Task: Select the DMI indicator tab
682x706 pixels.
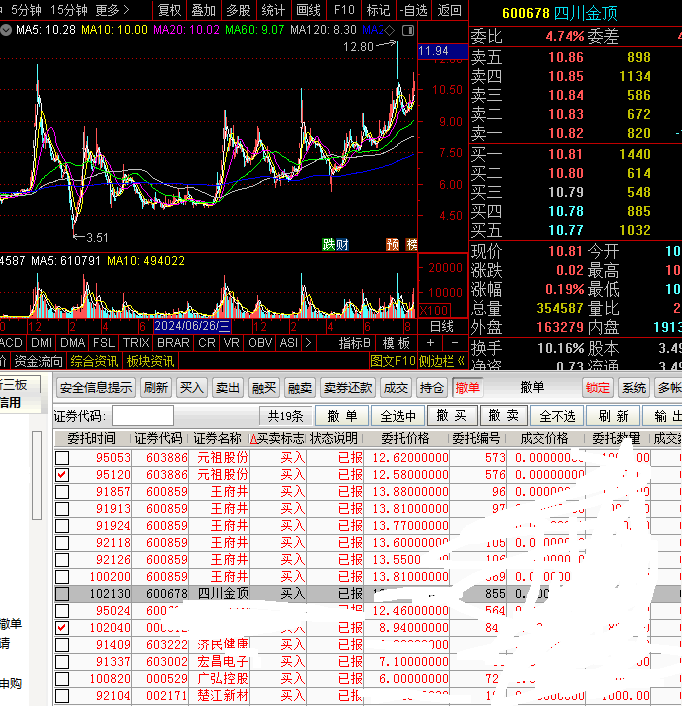Action: [x=41, y=343]
